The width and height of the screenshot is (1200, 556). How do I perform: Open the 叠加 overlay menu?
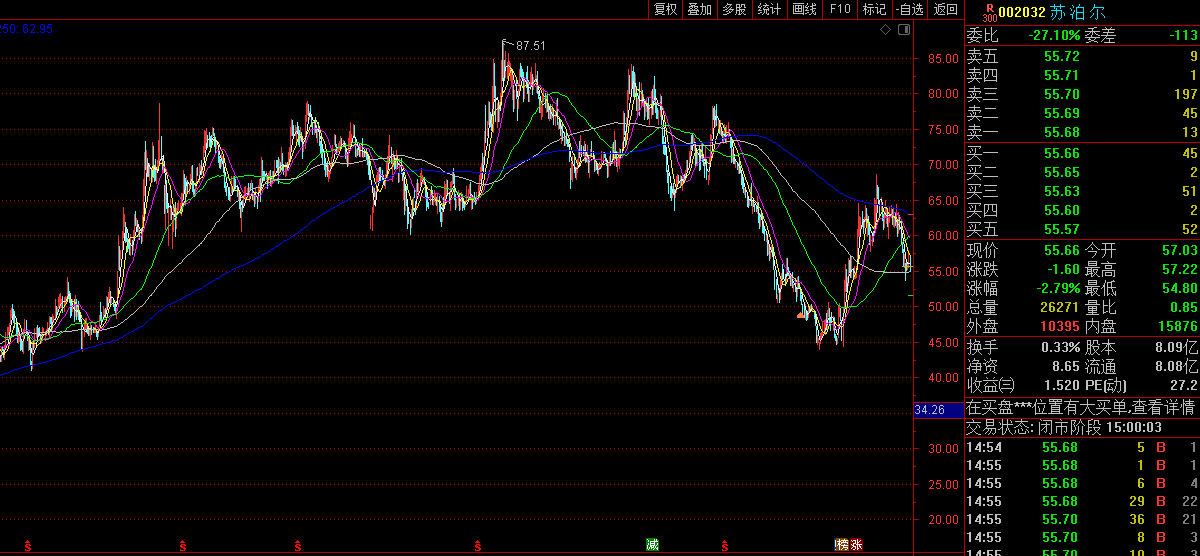699,9
